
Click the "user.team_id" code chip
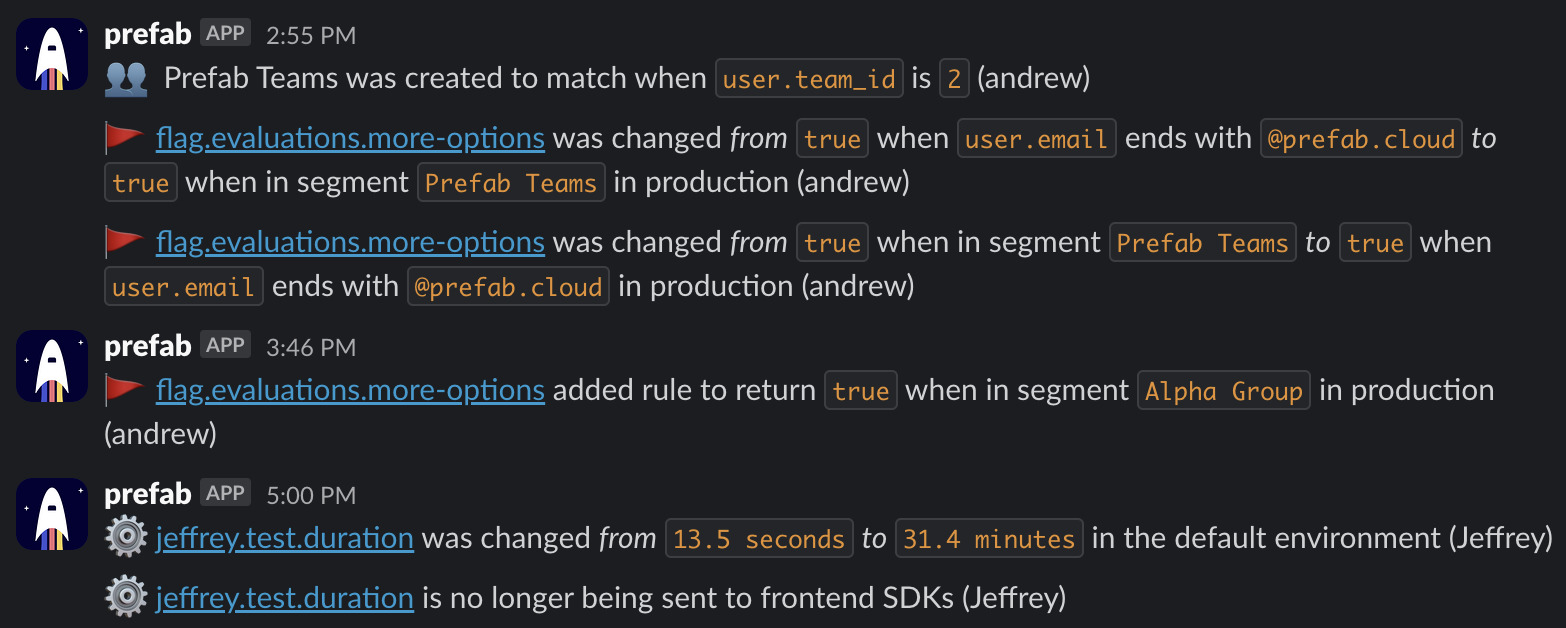pos(809,79)
